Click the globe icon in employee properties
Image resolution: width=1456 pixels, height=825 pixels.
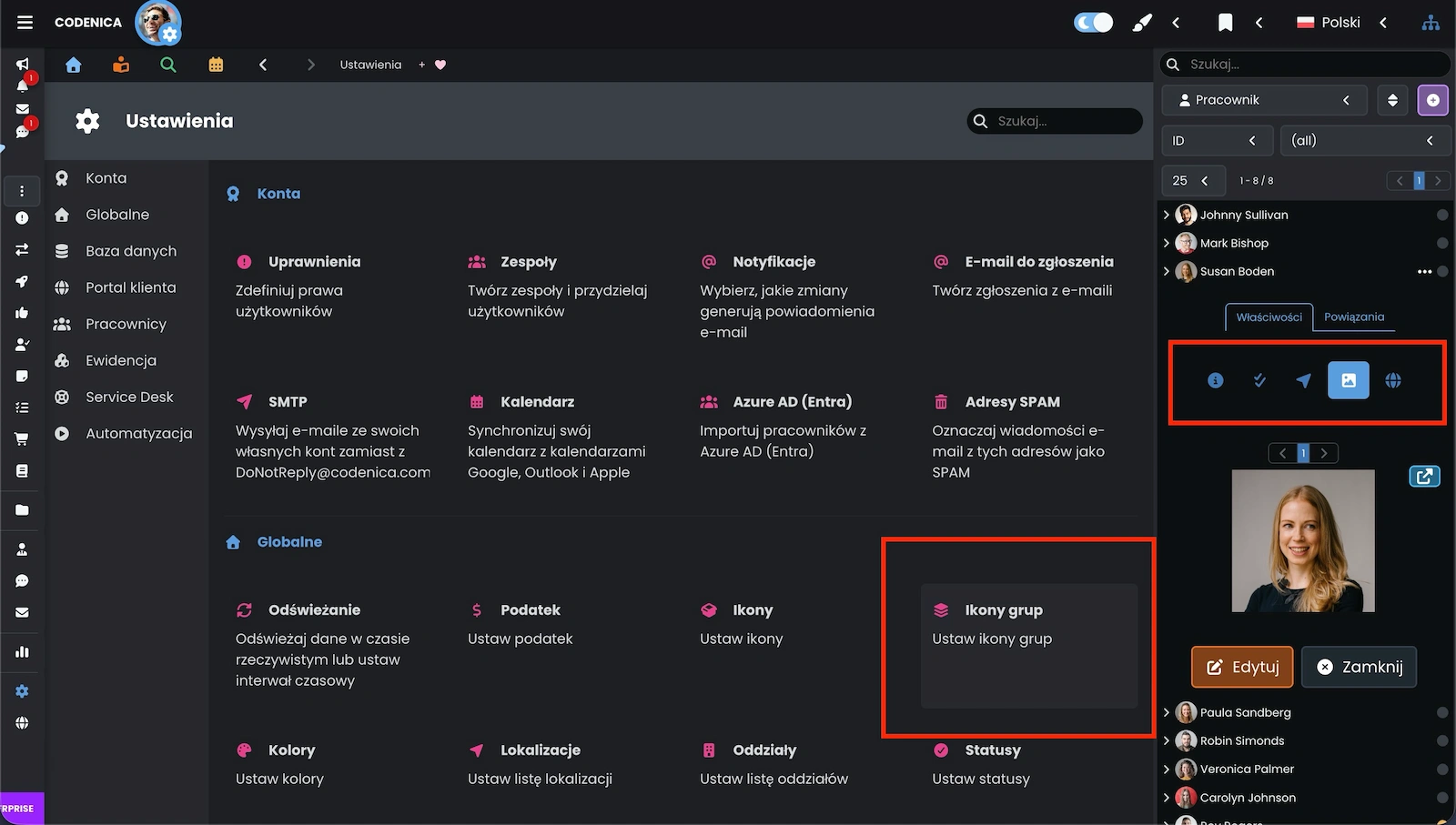click(x=1393, y=380)
